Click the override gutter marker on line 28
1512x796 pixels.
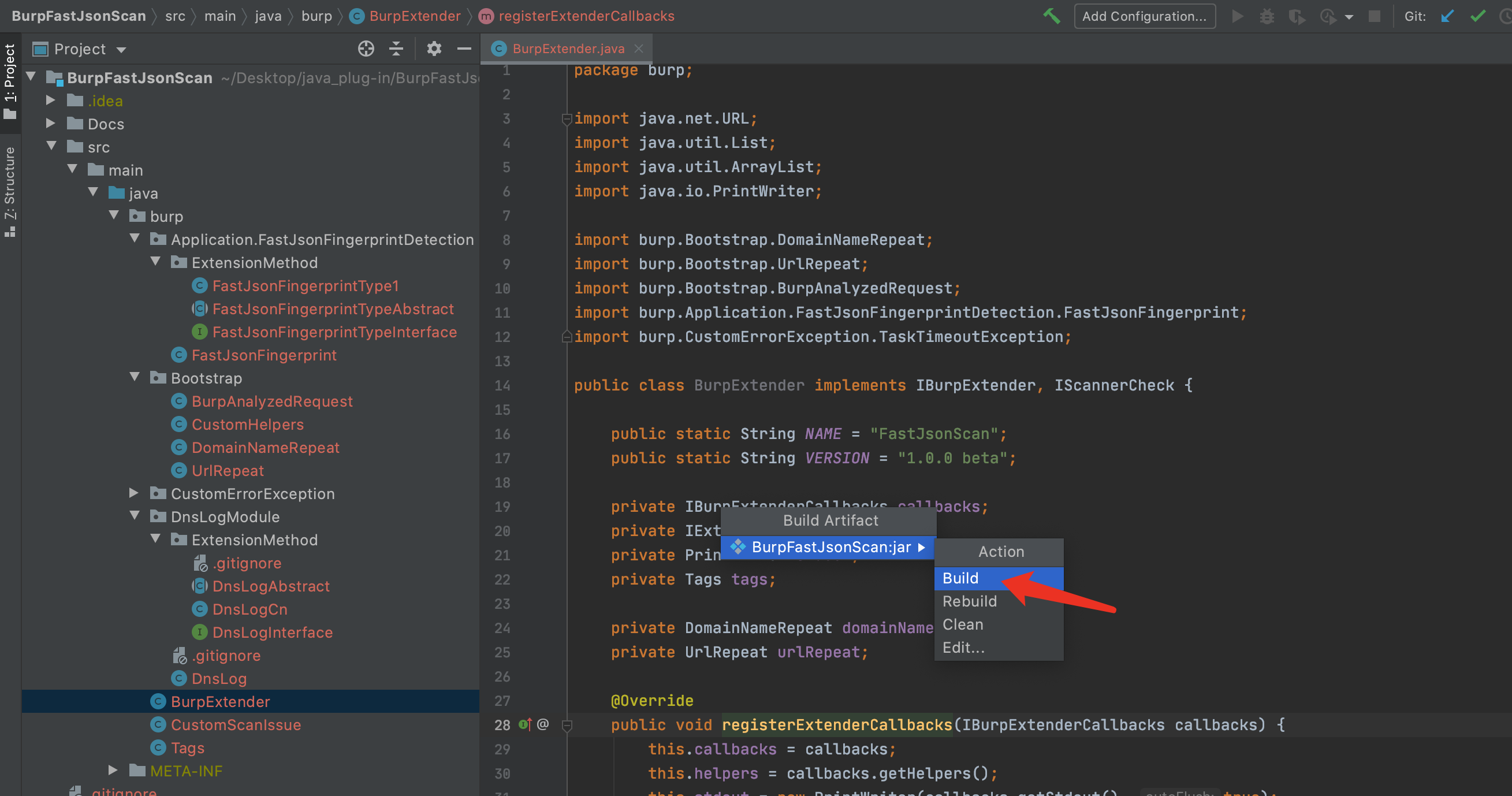point(524,724)
